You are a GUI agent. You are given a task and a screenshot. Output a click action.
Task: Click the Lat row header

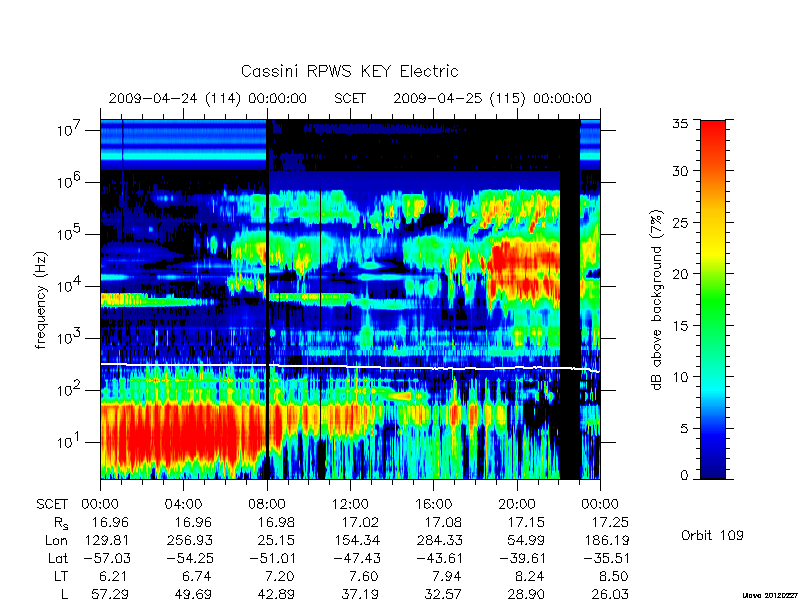coord(58,558)
